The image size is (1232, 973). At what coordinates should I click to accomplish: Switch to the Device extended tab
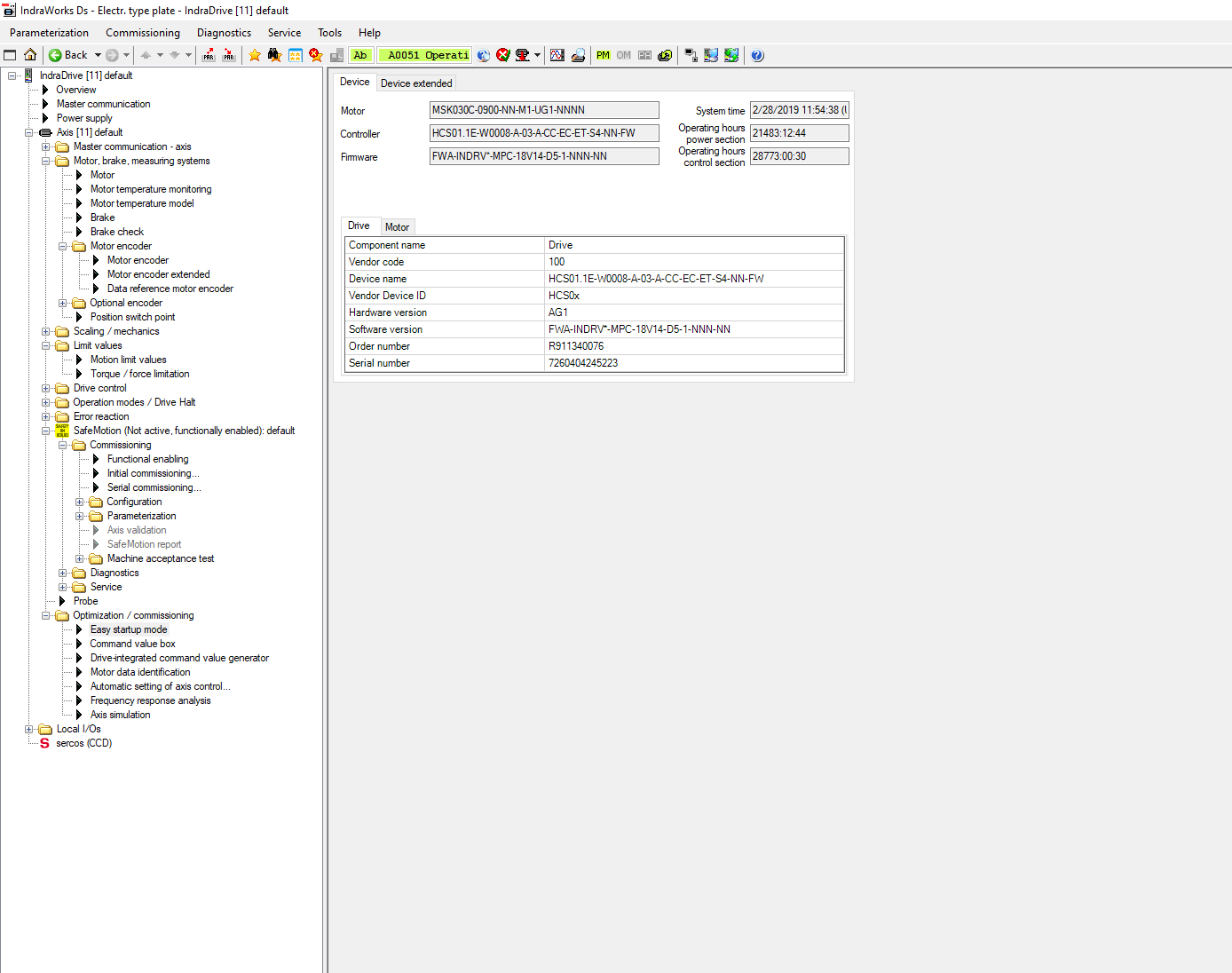[x=416, y=83]
